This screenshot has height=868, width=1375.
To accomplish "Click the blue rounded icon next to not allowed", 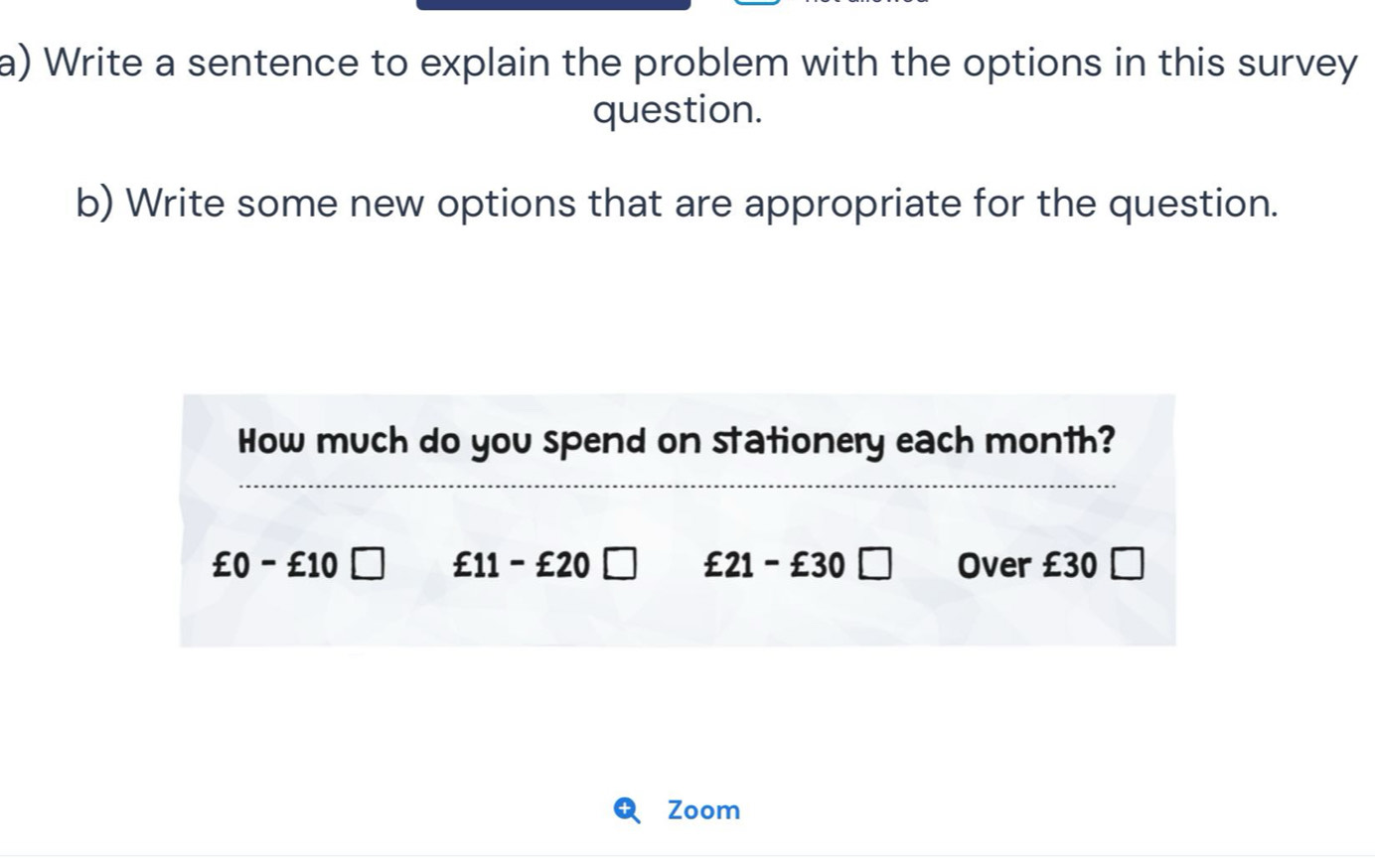I will 758,5.
